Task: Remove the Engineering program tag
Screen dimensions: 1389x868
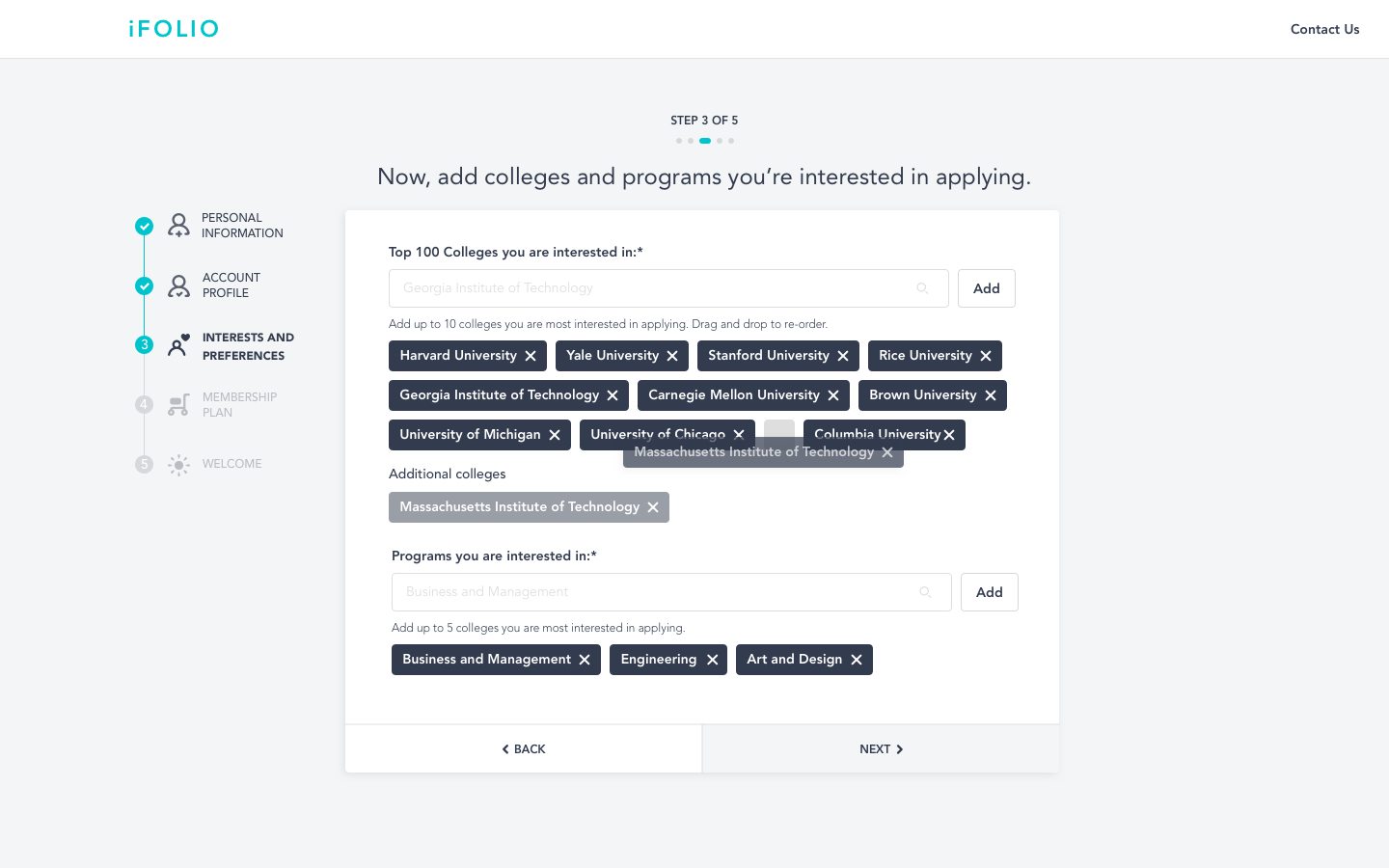Action: click(712, 660)
